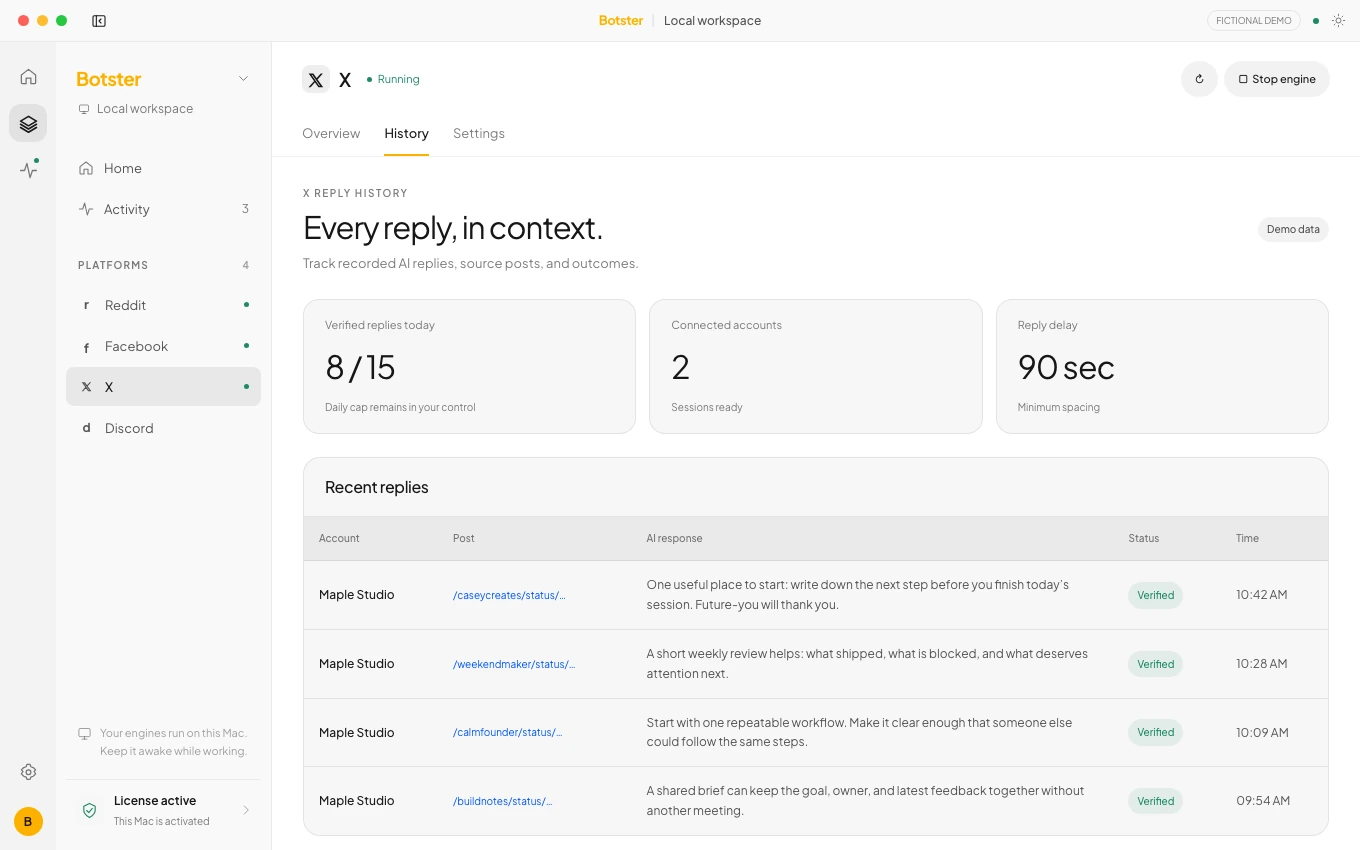Screen dimensions: 1360x850
Task: Select X platform in sidebar
Action: click(x=163, y=387)
